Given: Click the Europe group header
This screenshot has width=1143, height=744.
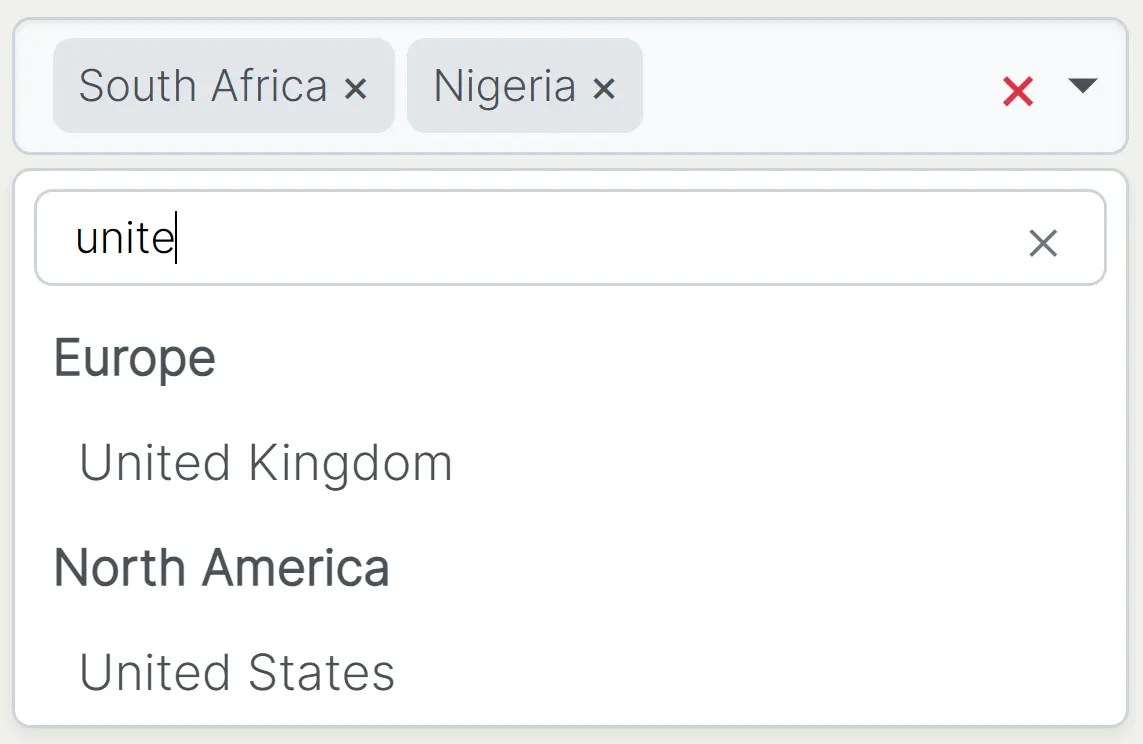Looking at the screenshot, I should 135,358.
